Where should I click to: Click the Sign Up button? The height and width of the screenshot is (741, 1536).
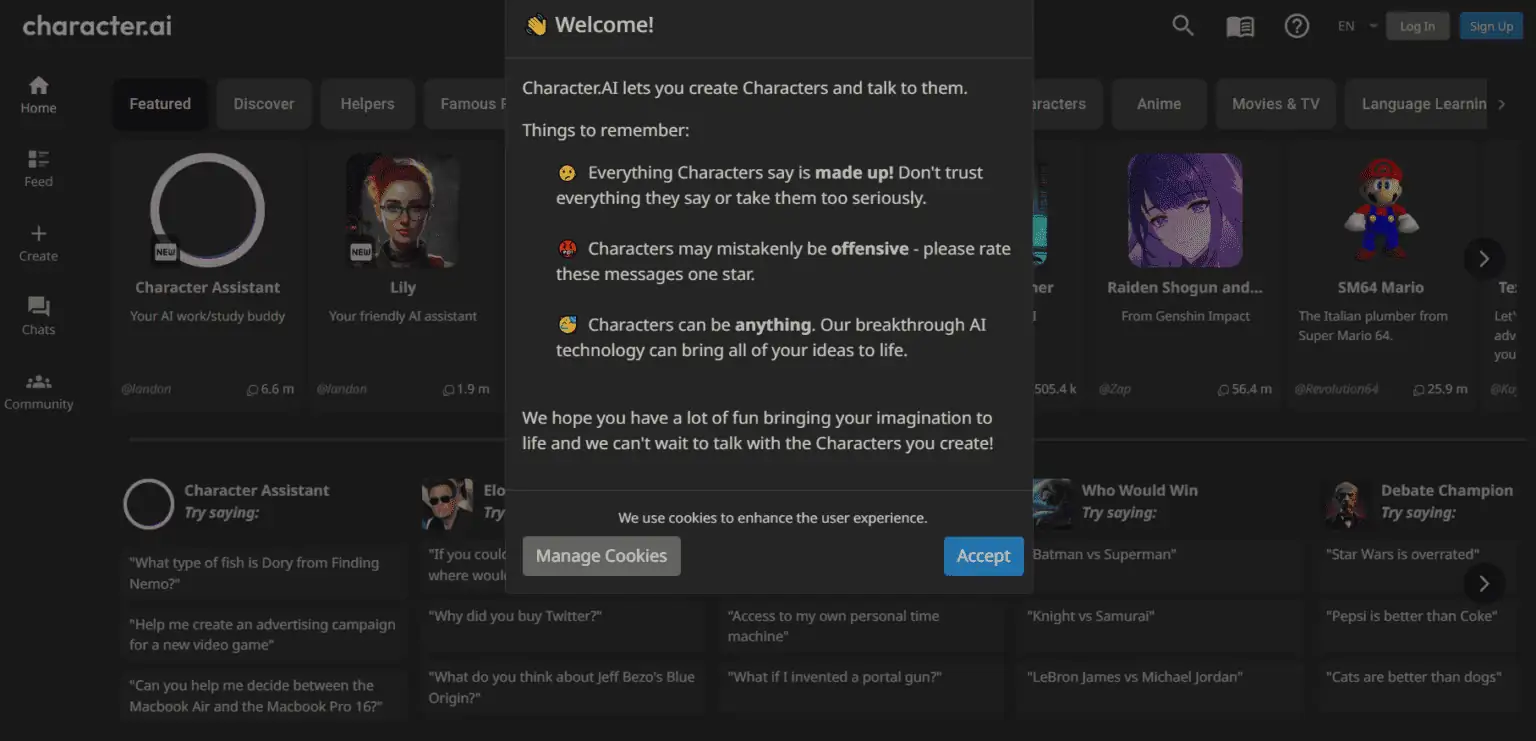[x=1491, y=26]
